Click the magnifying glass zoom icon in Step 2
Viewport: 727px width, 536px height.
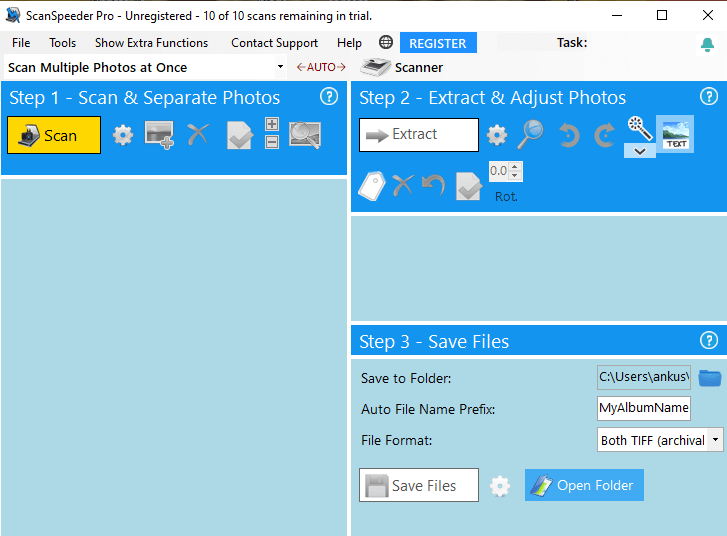click(x=530, y=134)
